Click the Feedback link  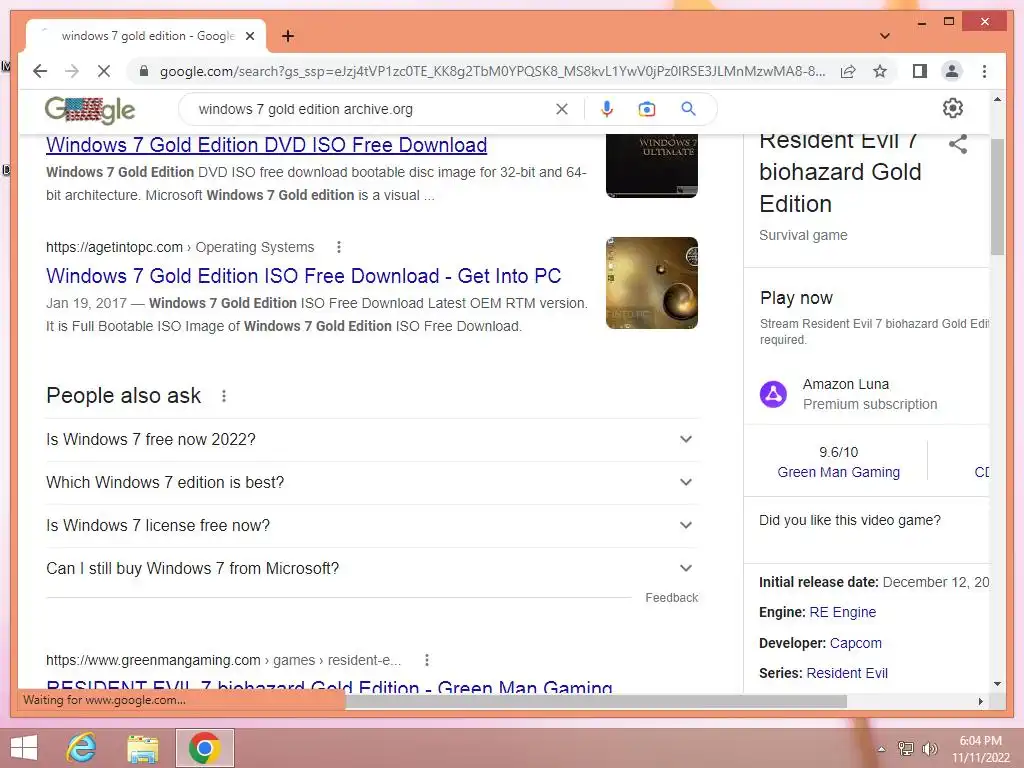point(671,598)
